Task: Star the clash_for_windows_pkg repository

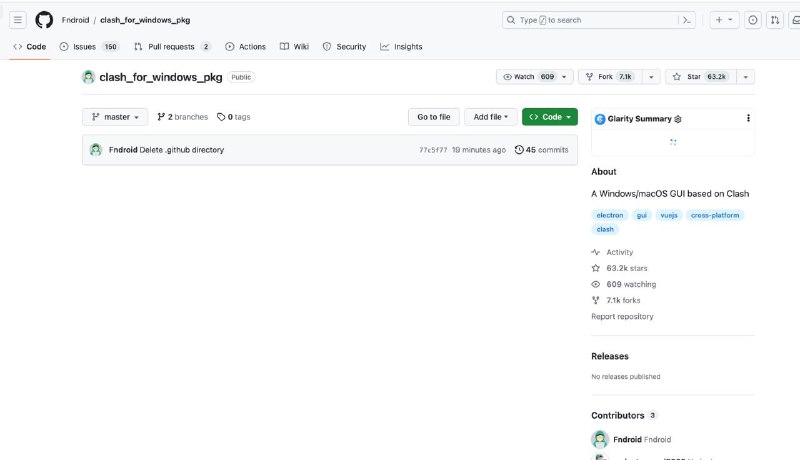Action: 699,77
